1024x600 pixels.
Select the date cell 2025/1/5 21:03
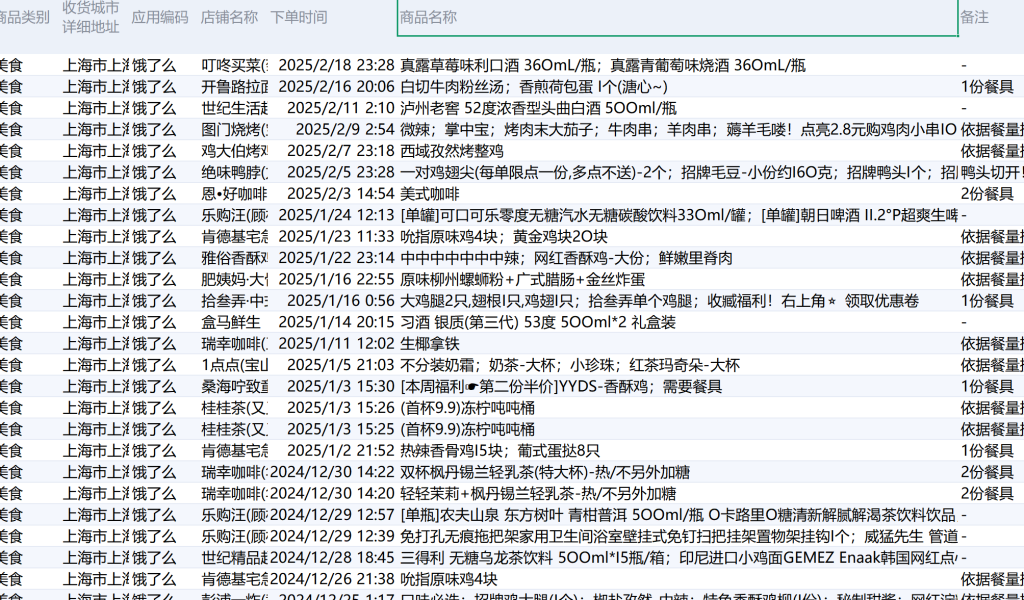click(x=341, y=366)
